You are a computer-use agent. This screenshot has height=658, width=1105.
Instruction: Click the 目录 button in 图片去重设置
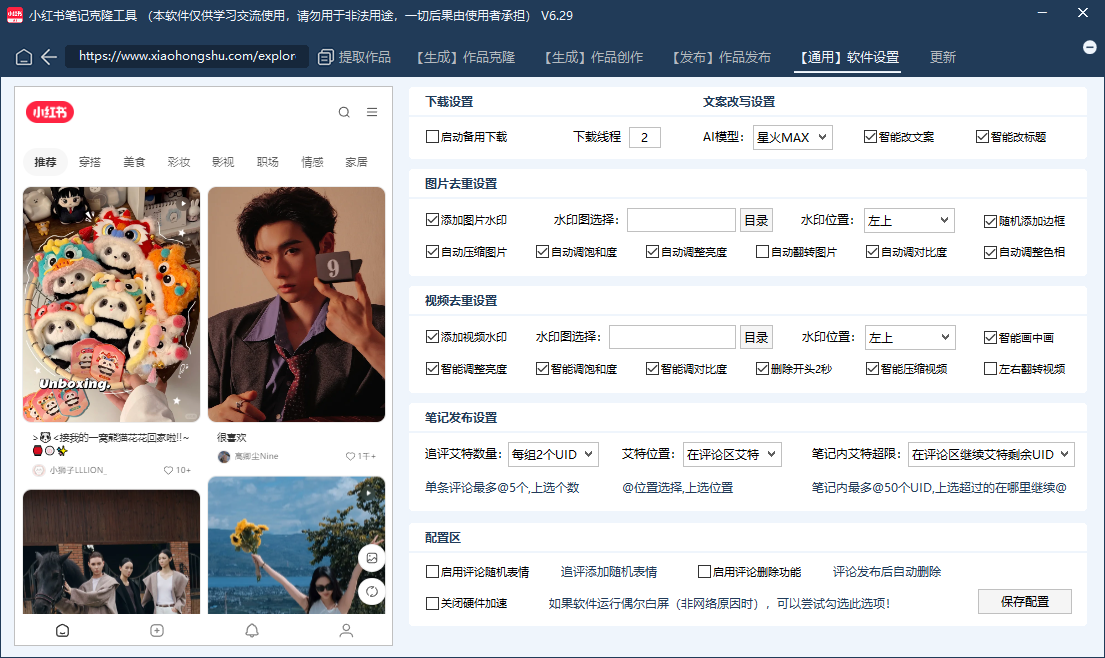[x=756, y=220]
